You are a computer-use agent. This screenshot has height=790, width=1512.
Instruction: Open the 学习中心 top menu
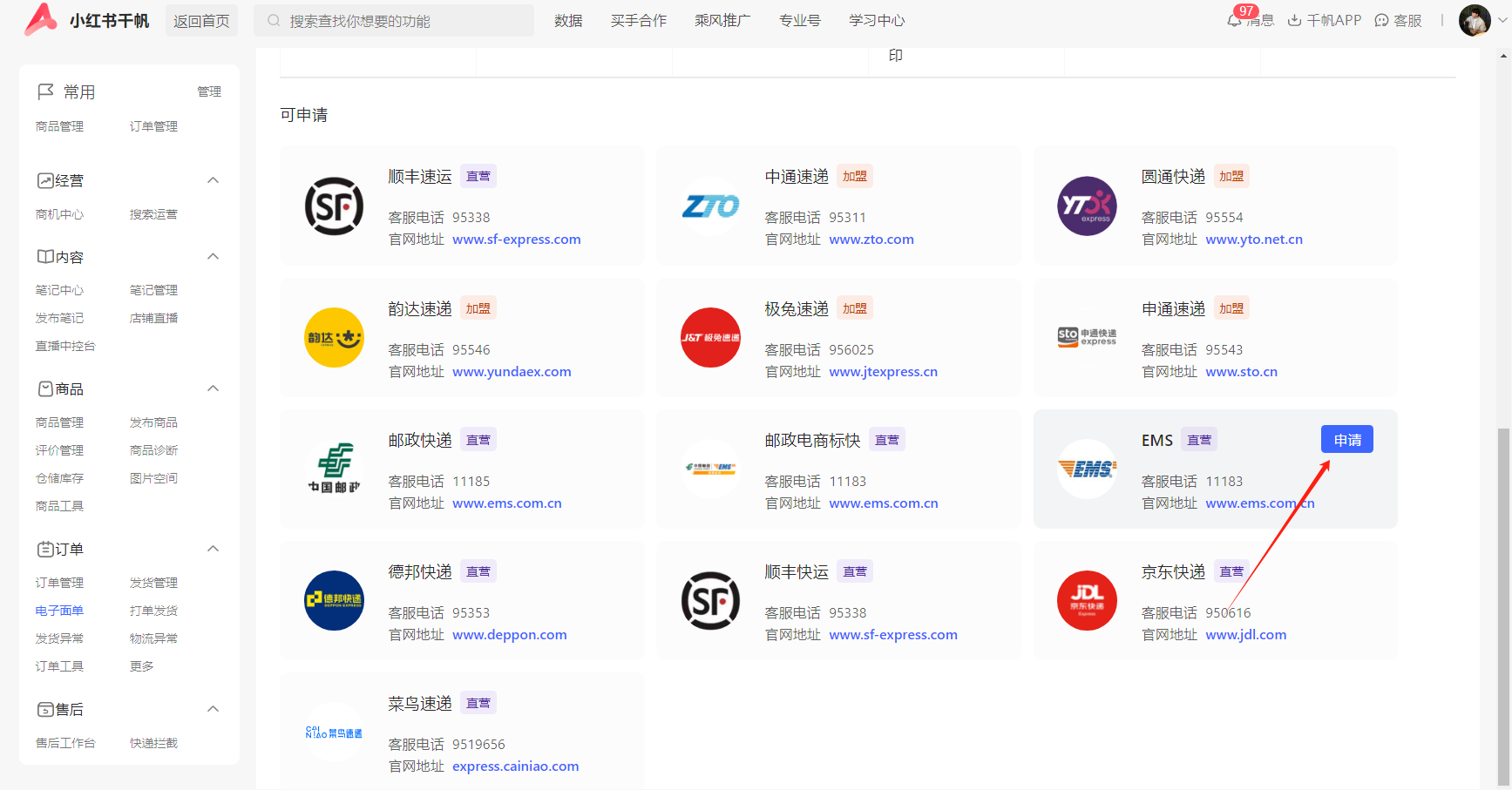click(877, 20)
